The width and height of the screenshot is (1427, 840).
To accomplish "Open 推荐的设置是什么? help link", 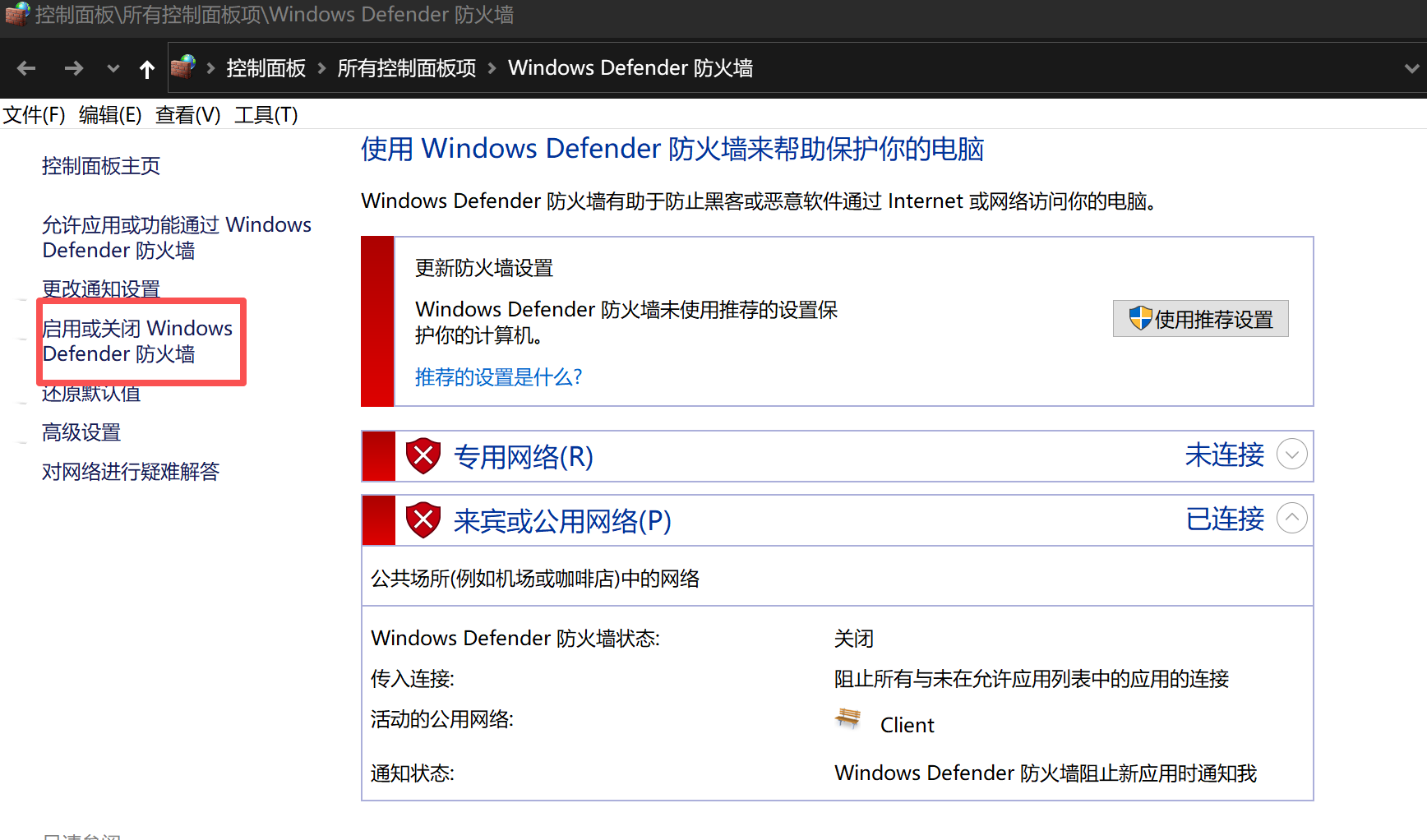I will tap(498, 377).
